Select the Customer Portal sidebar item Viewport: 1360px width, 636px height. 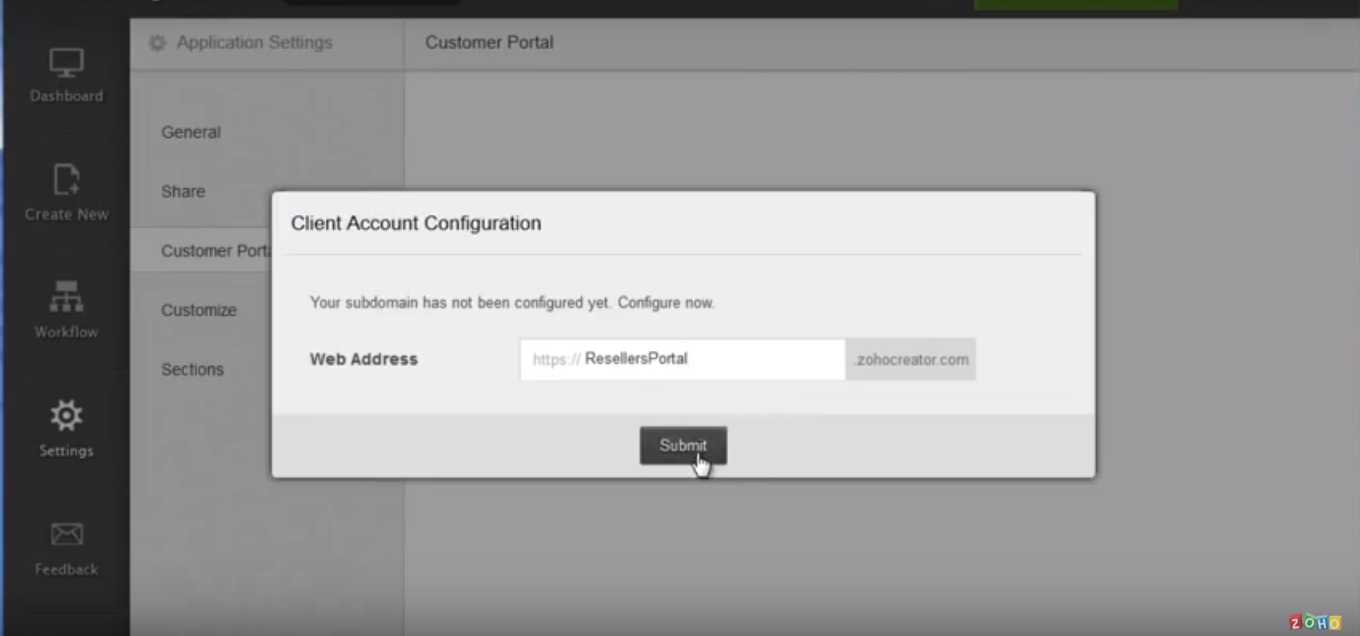[216, 251]
